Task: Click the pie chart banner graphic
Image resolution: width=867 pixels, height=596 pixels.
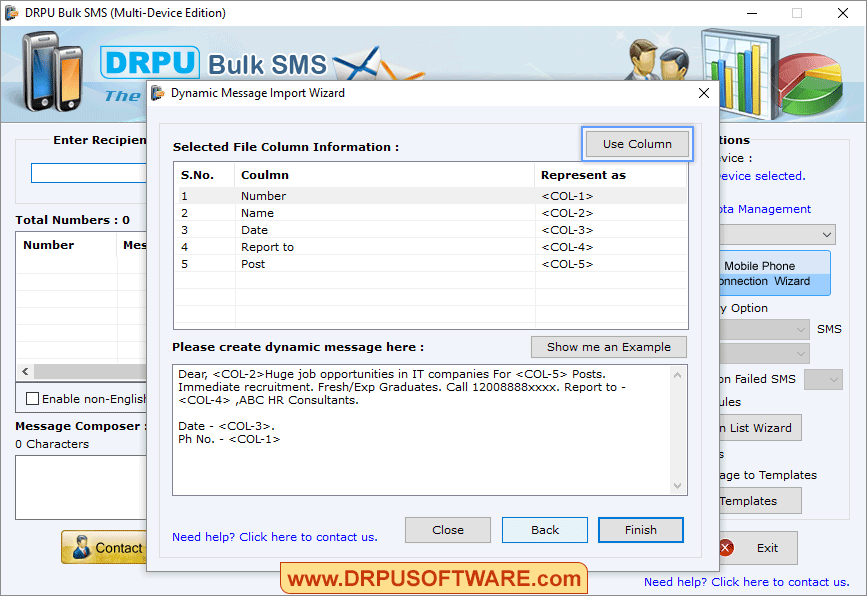Action: point(811,84)
